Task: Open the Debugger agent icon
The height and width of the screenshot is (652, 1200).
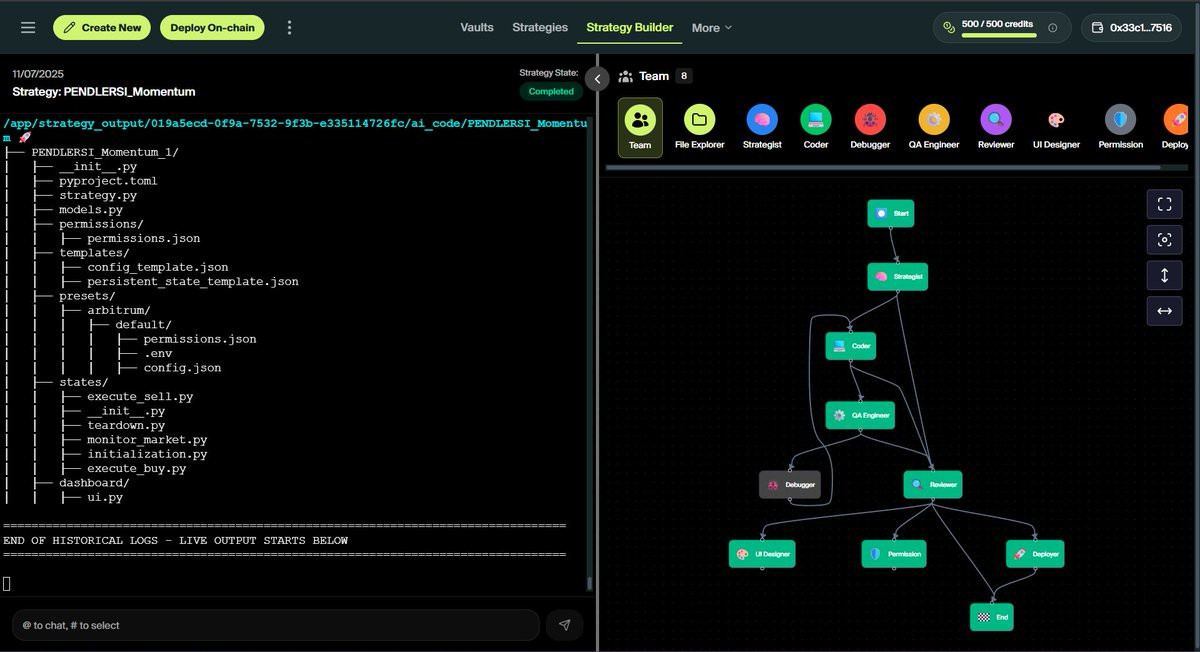Action: tap(870, 120)
